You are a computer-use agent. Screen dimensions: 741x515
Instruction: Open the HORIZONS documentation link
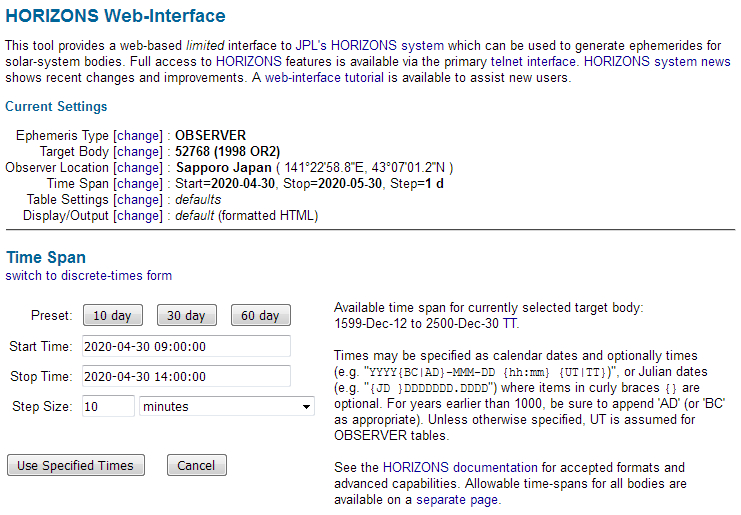click(x=460, y=468)
